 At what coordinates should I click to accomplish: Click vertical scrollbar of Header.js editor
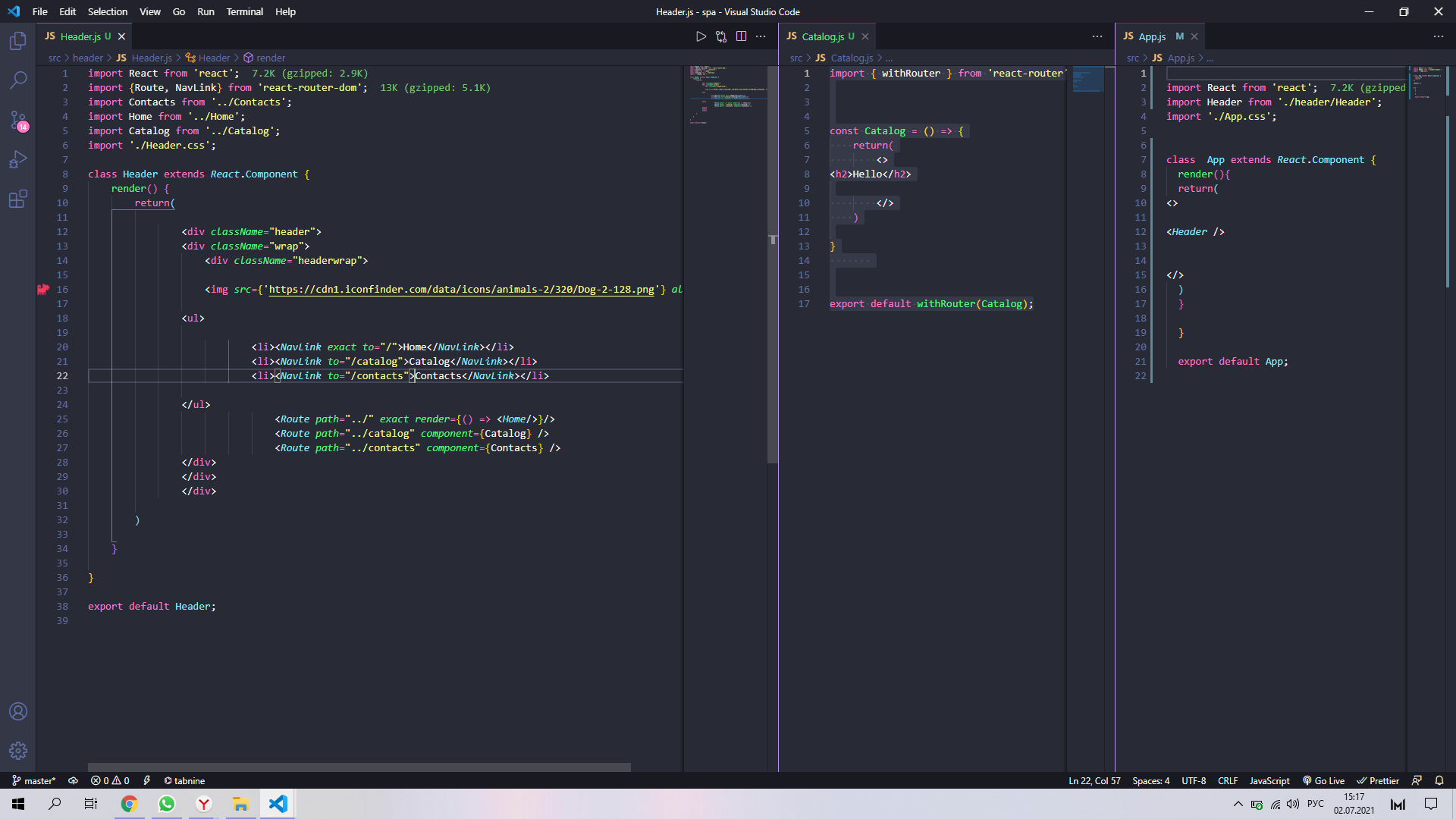[773, 265]
